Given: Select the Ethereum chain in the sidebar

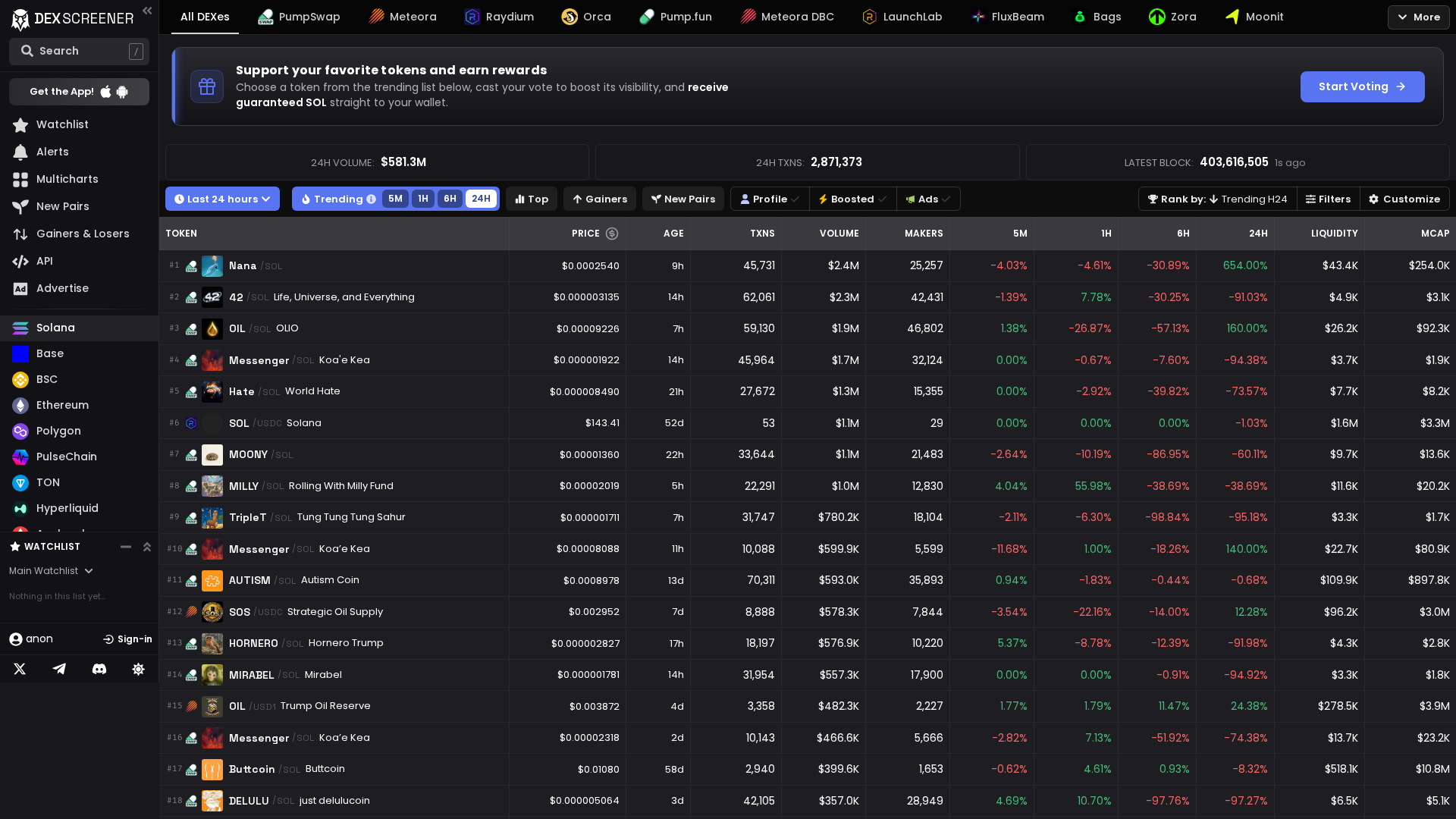Looking at the screenshot, I should point(61,405).
